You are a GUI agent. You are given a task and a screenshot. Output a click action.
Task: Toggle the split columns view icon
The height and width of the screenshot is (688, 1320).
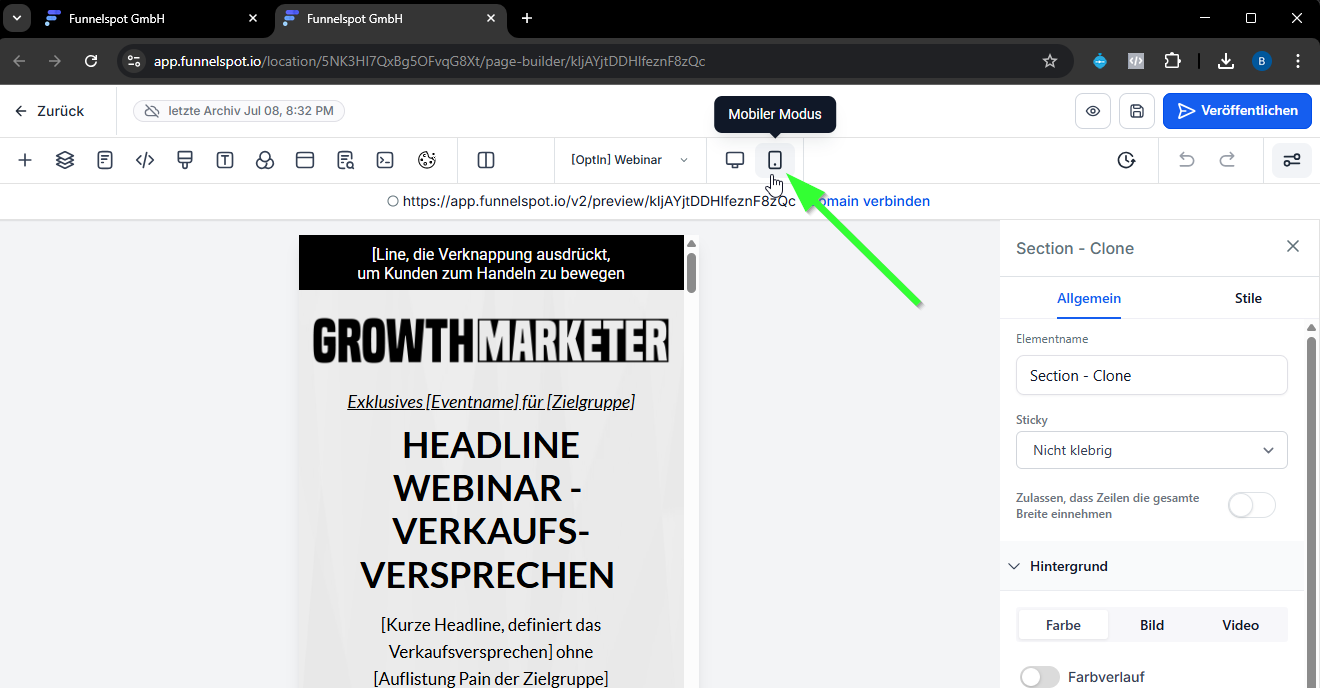pyautogui.click(x=486, y=160)
